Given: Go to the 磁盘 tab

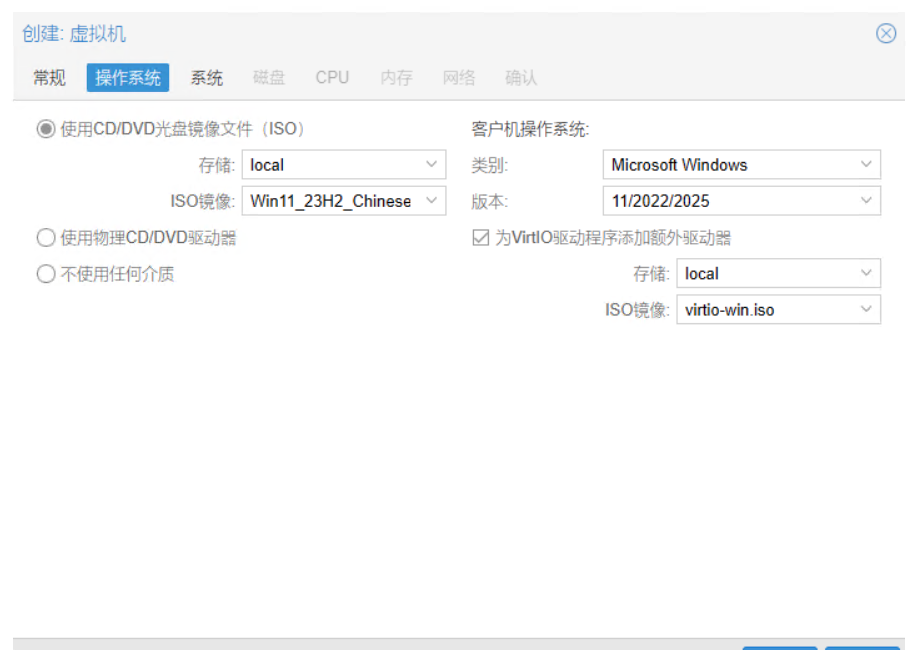Looking at the screenshot, I should point(269,78).
